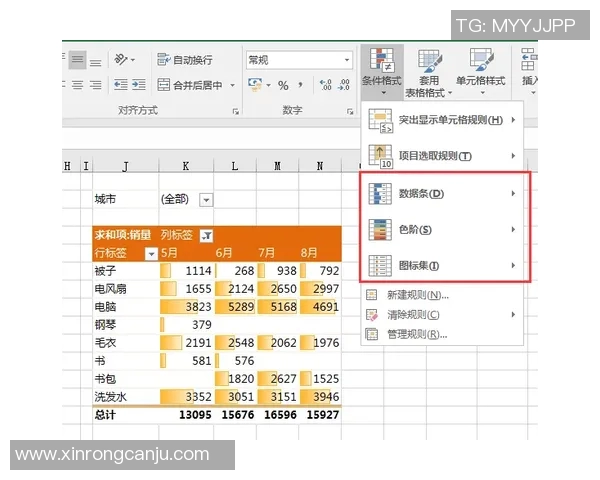Apply percent style format
The image size is (600, 480).
pos(283,85)
